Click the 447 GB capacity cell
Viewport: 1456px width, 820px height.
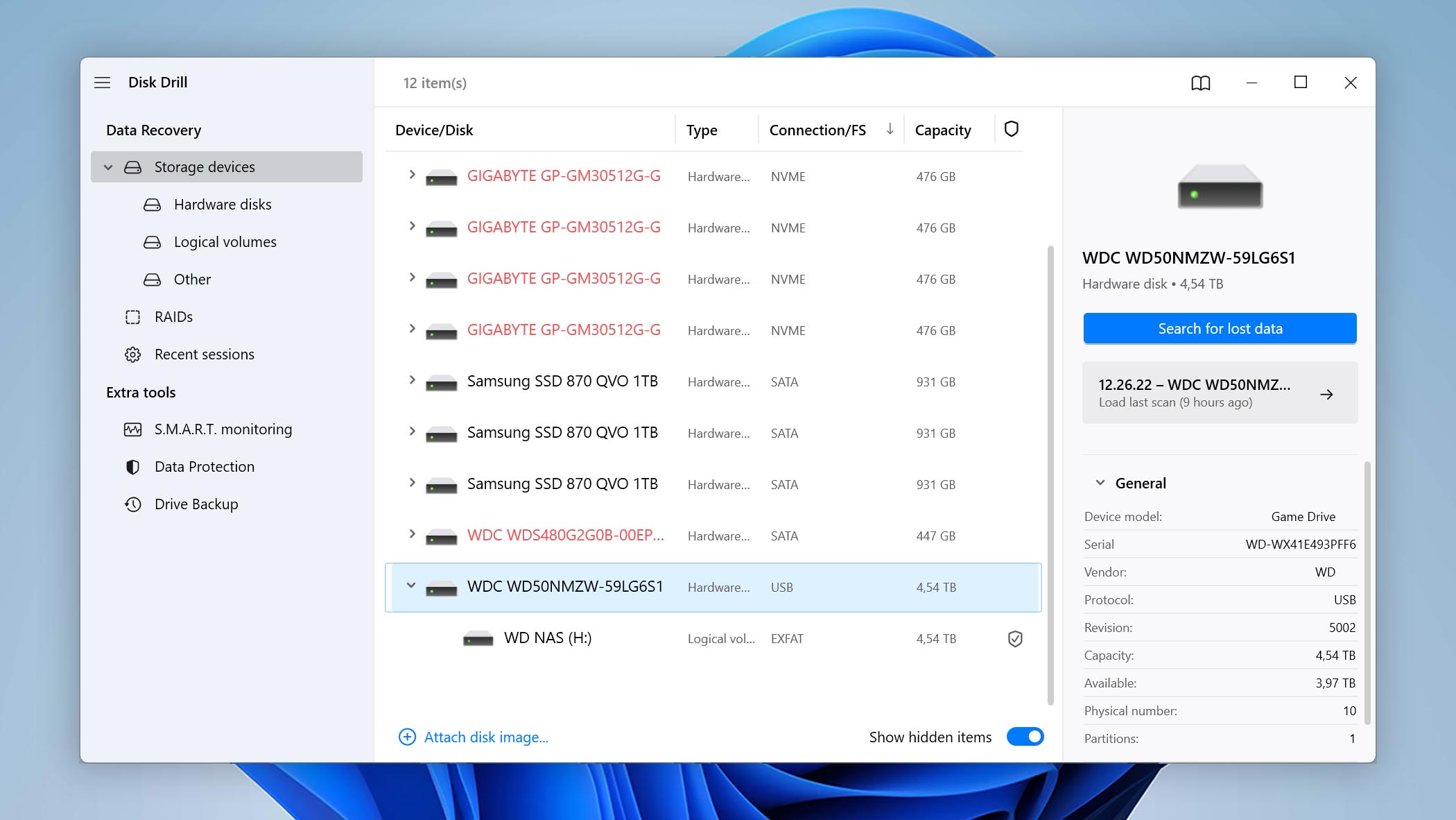coord(935,536)
